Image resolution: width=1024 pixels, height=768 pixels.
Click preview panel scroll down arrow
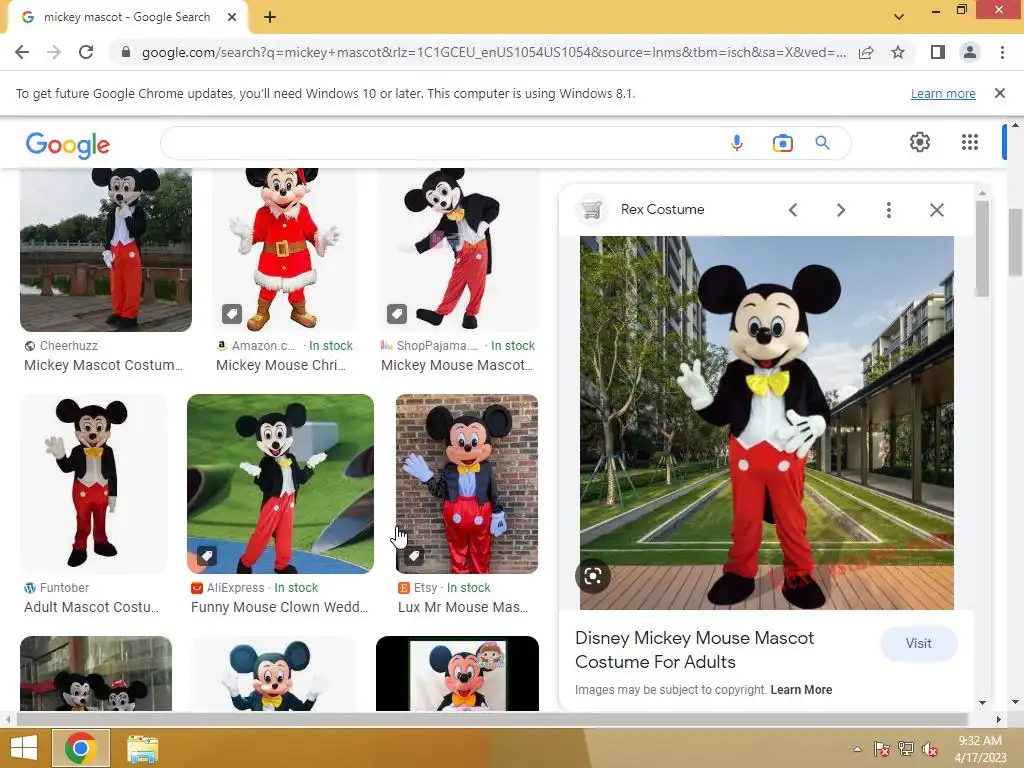coord(982,703)
